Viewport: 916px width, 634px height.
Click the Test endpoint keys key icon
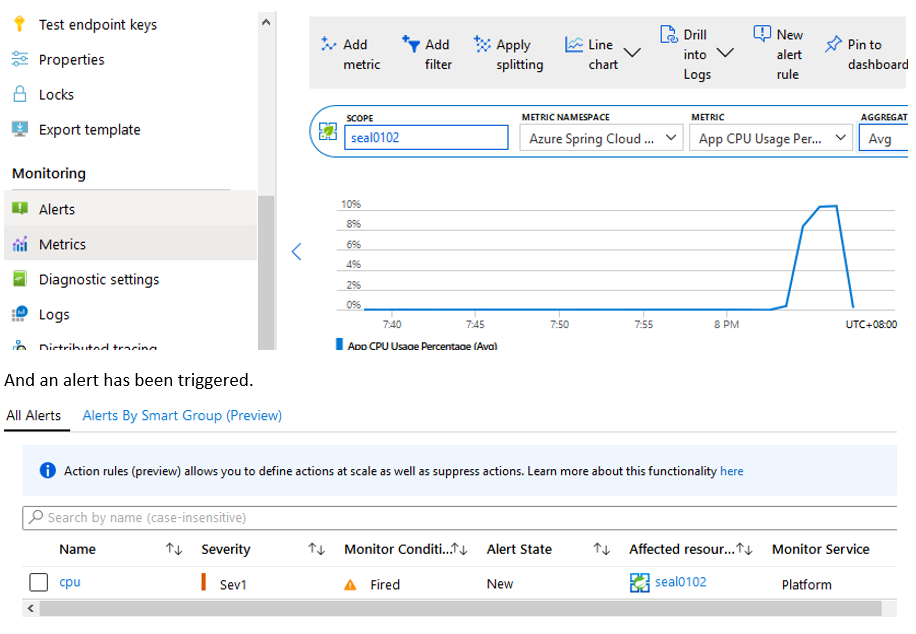(x=19, y=24)
